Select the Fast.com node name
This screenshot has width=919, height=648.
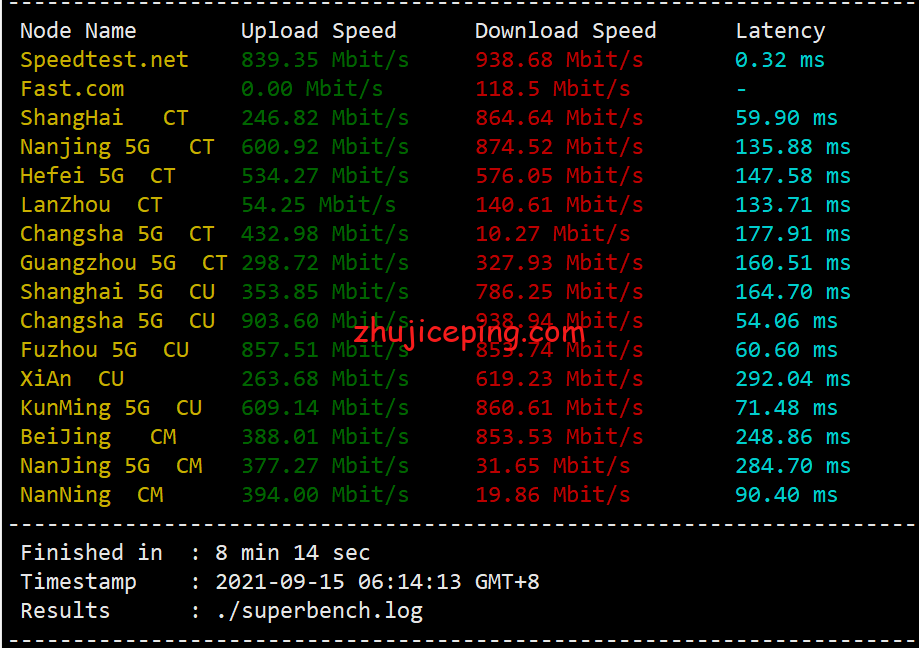click(x=72, y=89)
